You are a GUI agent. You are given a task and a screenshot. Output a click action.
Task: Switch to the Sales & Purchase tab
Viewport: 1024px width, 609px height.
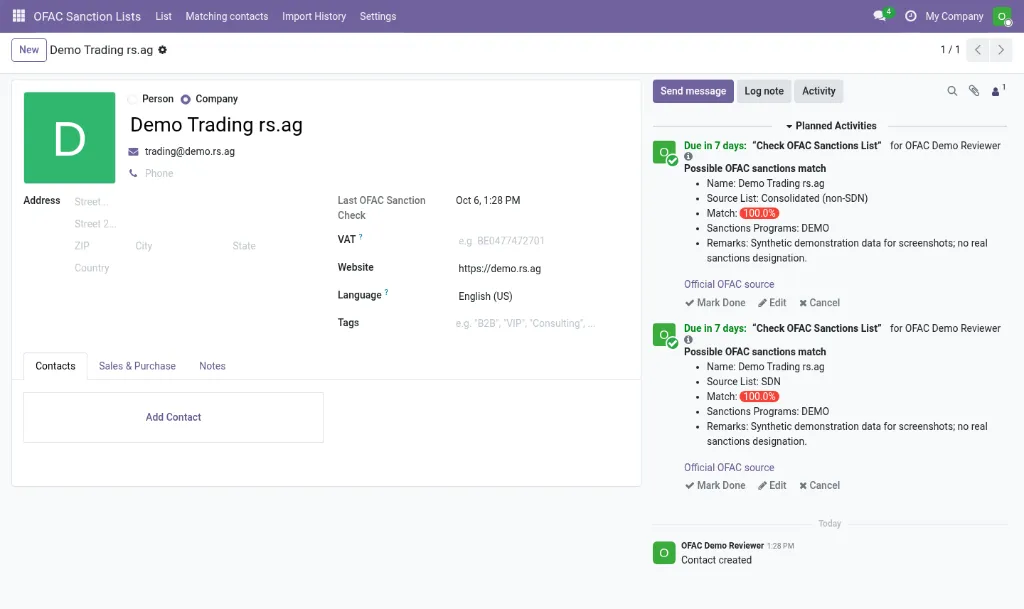click(137, 366)
